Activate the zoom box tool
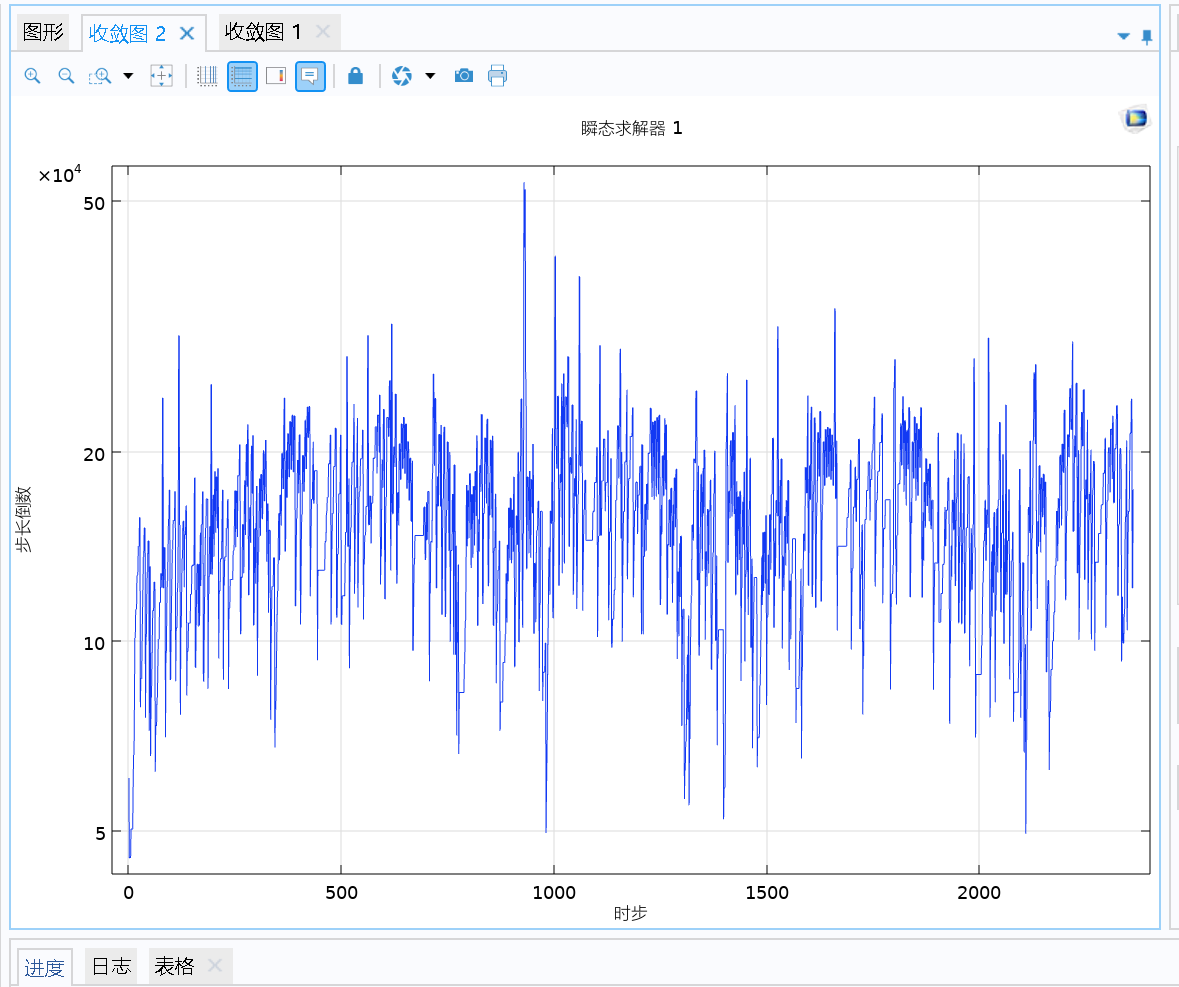 (x=100, y=76)
